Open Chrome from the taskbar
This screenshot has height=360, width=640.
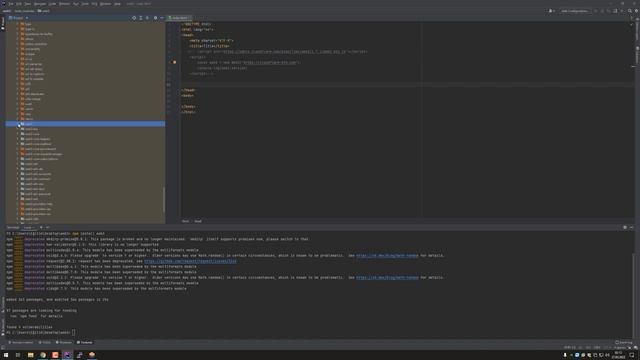(43, 355)
